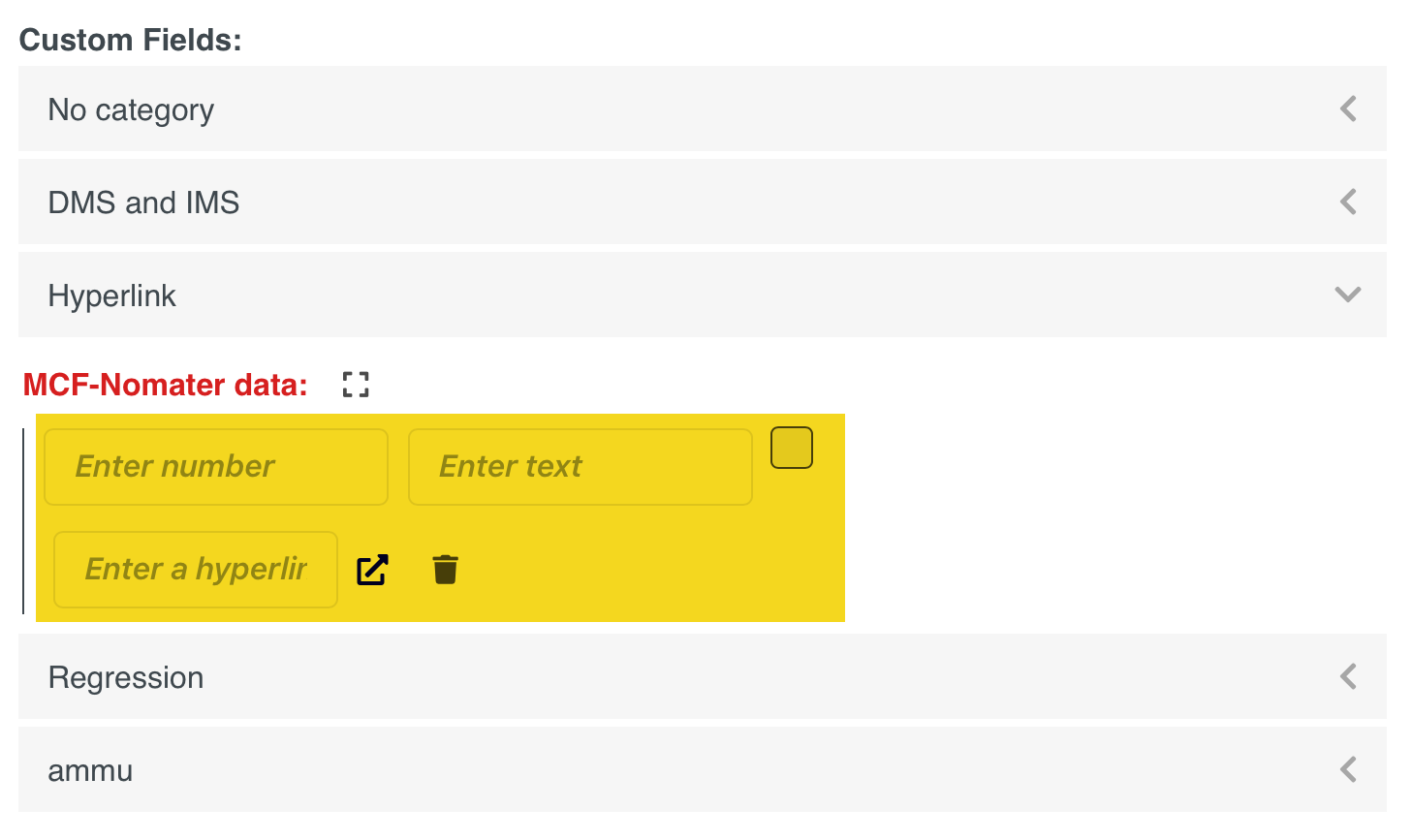Click the No category label text

131,109
